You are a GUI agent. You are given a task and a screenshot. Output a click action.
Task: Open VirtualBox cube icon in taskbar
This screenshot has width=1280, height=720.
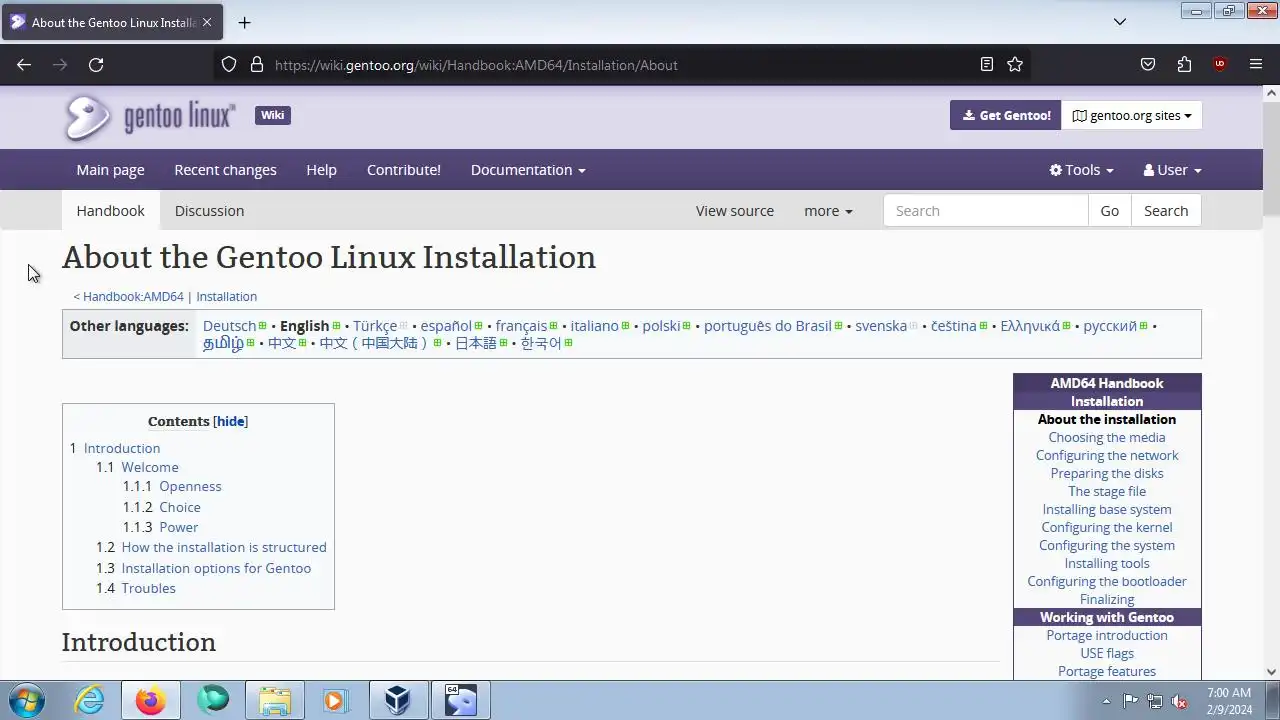pos(398,700)
